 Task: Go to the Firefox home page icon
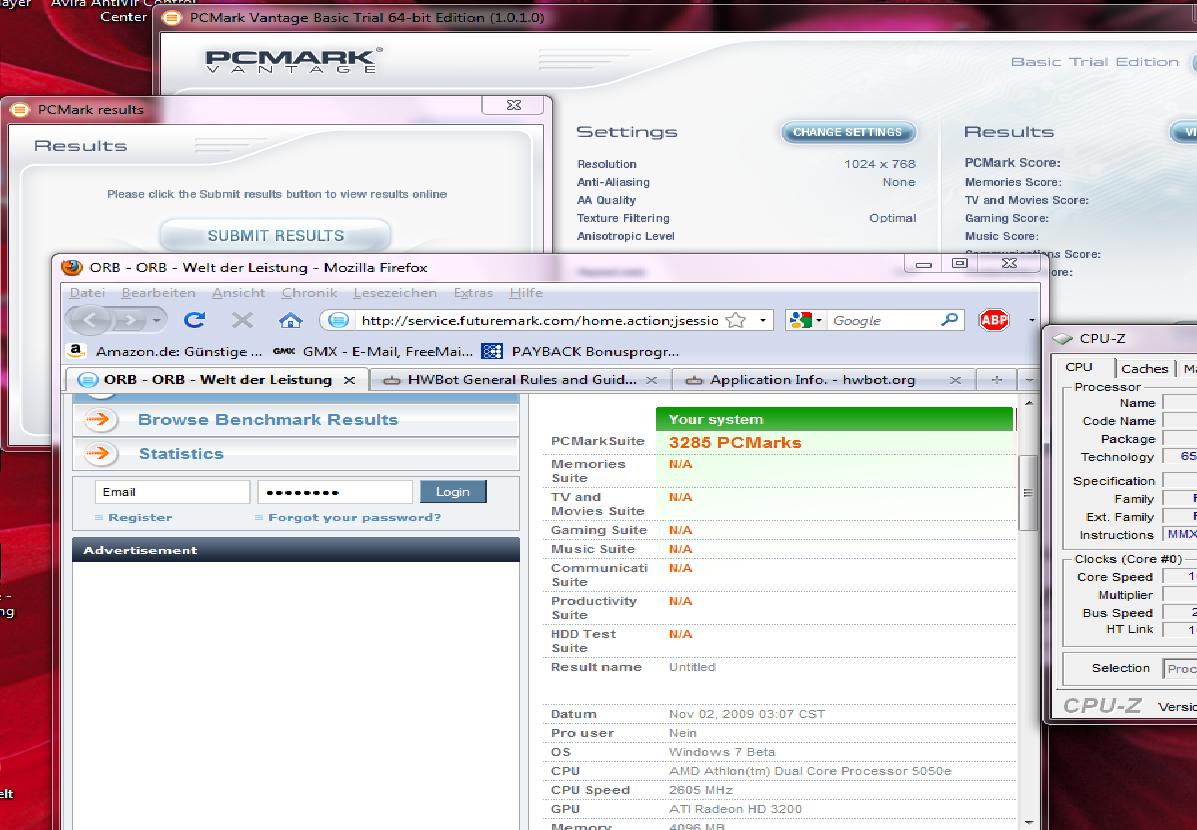pos(290,320)
